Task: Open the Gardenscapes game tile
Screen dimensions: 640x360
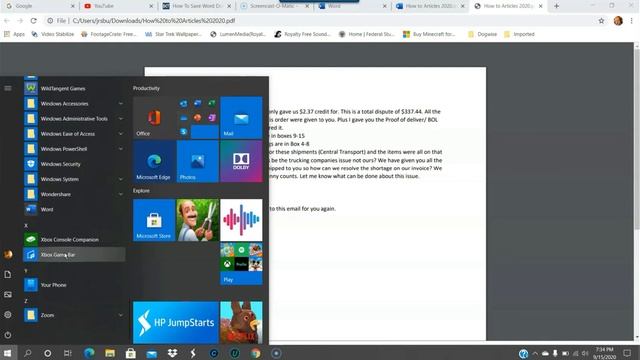Action: coord(198,220)
